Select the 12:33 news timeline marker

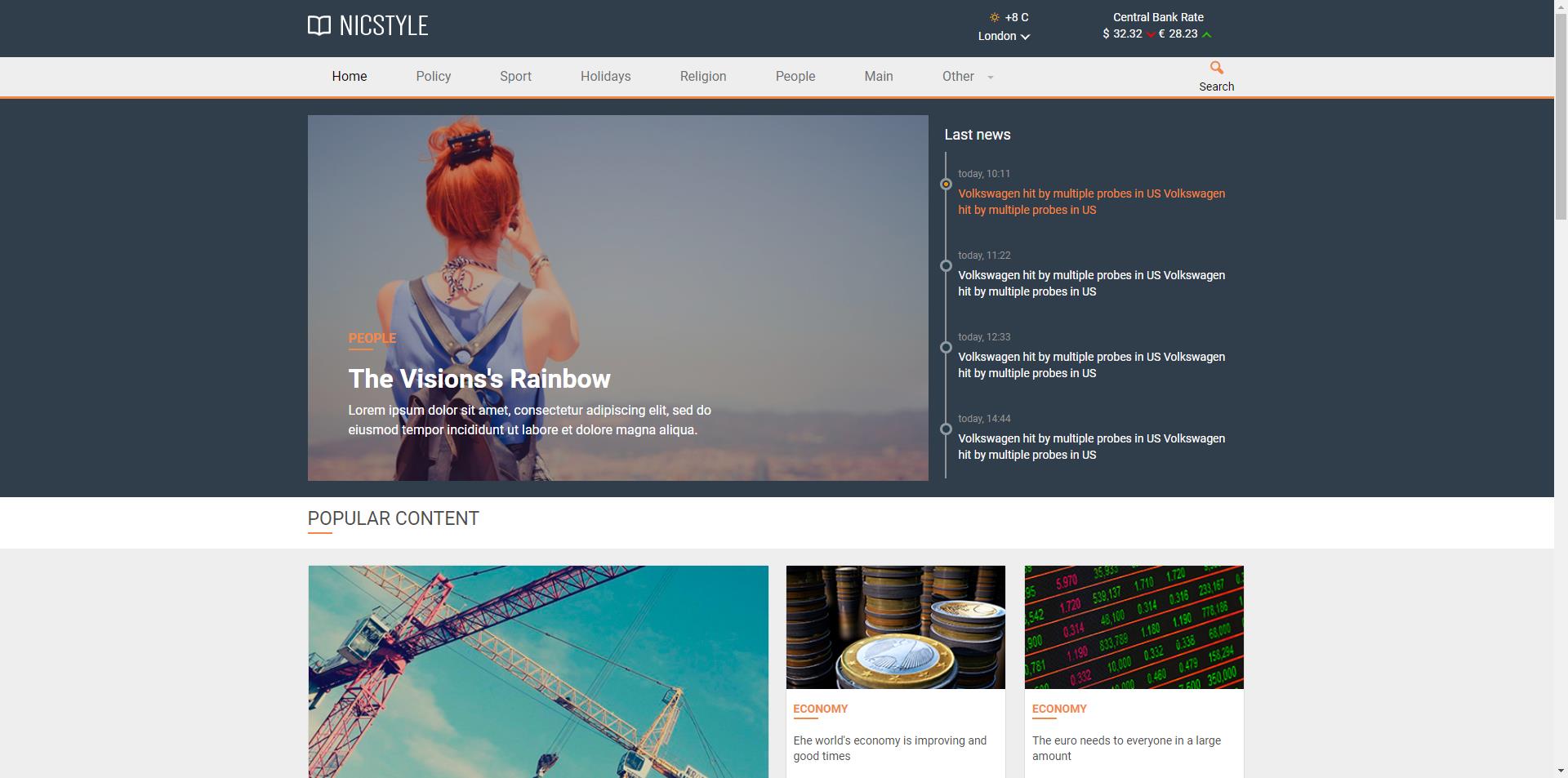[x=946, y=348]
